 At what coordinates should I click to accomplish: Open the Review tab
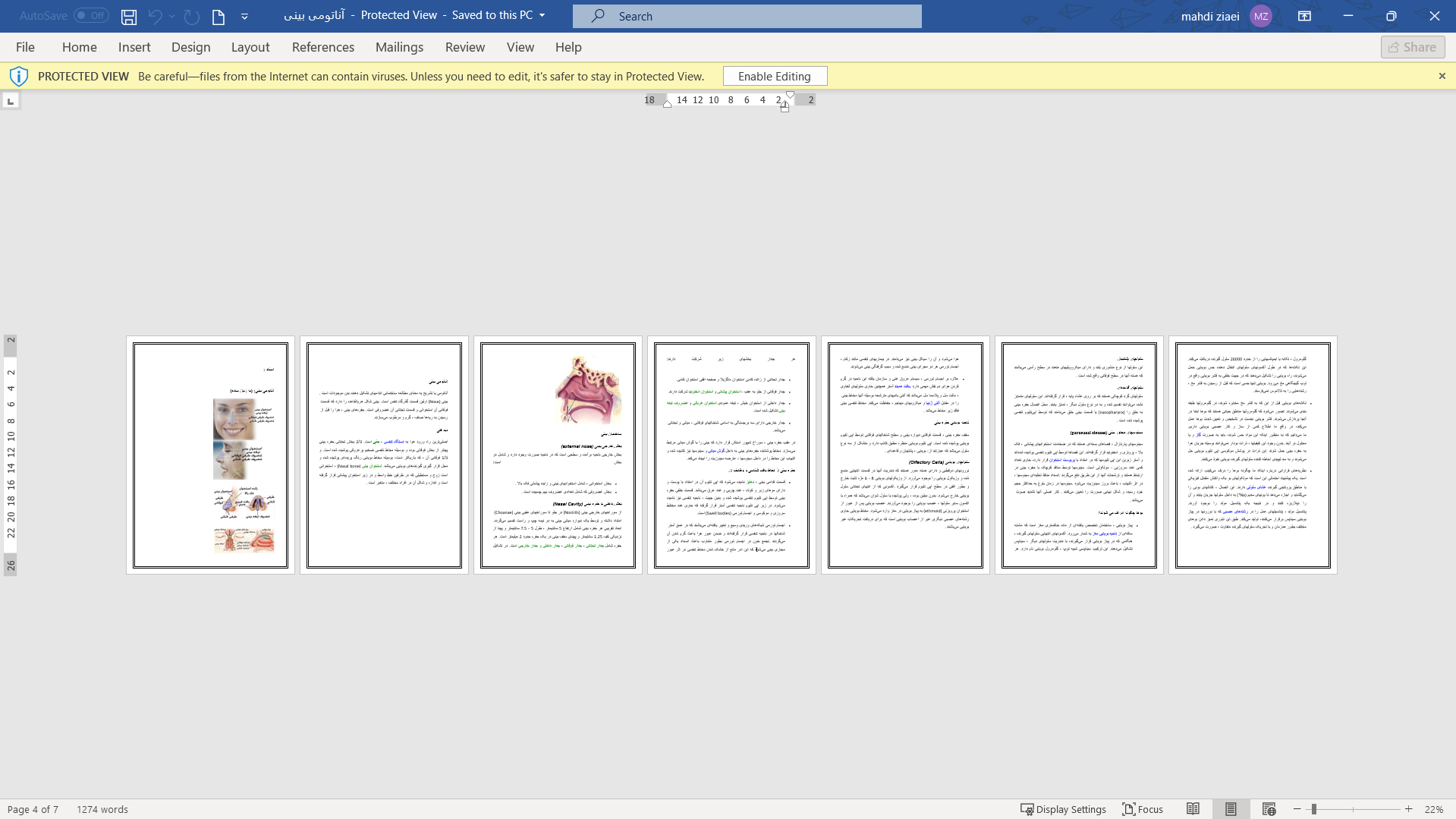click(x=465, y=47)
